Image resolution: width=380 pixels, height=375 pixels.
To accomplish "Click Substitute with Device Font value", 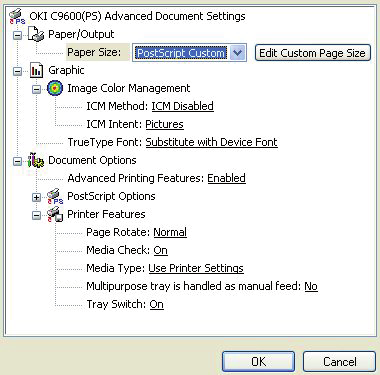I will point(211,142).
